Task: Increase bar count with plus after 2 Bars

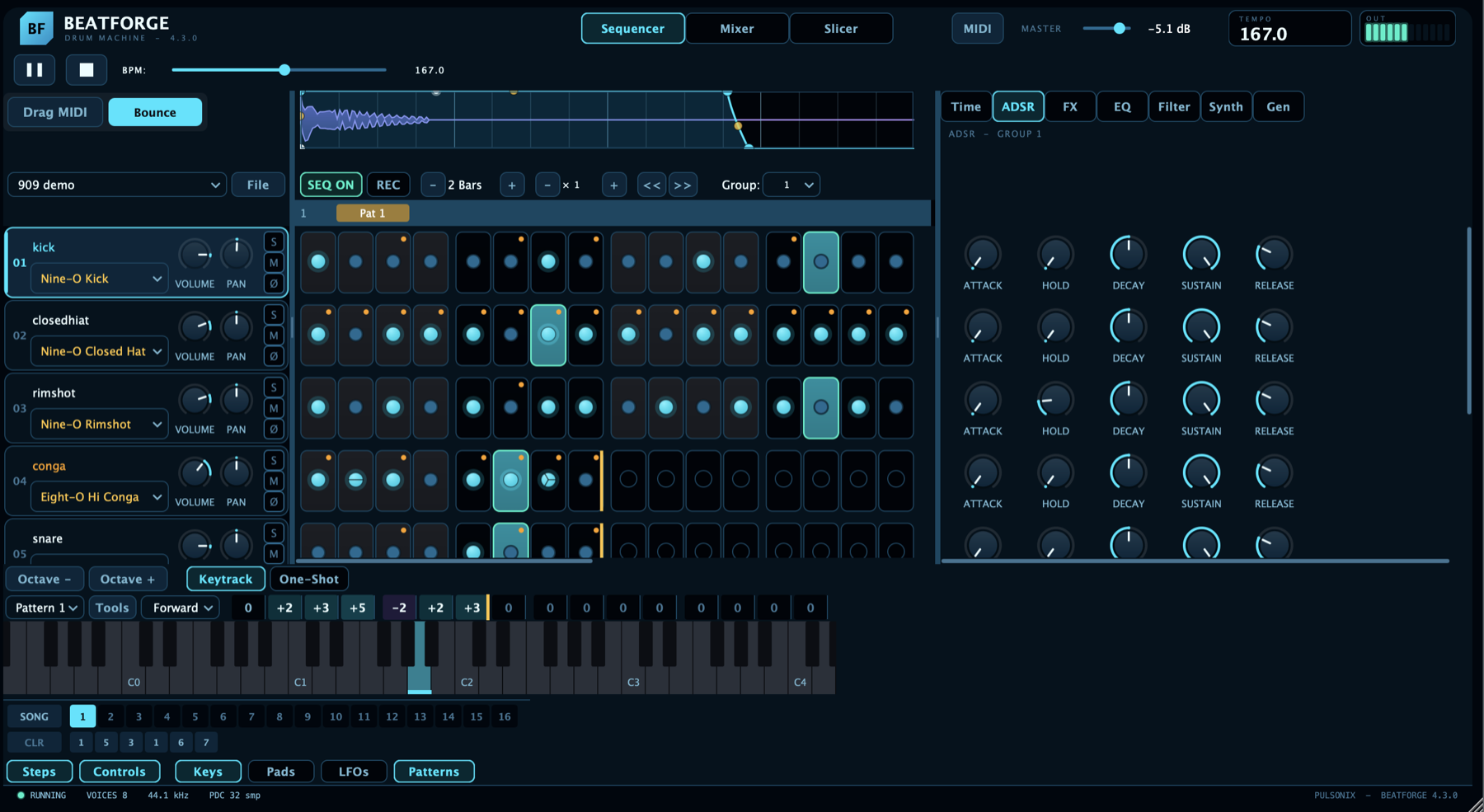Action: tap(512, 185)
